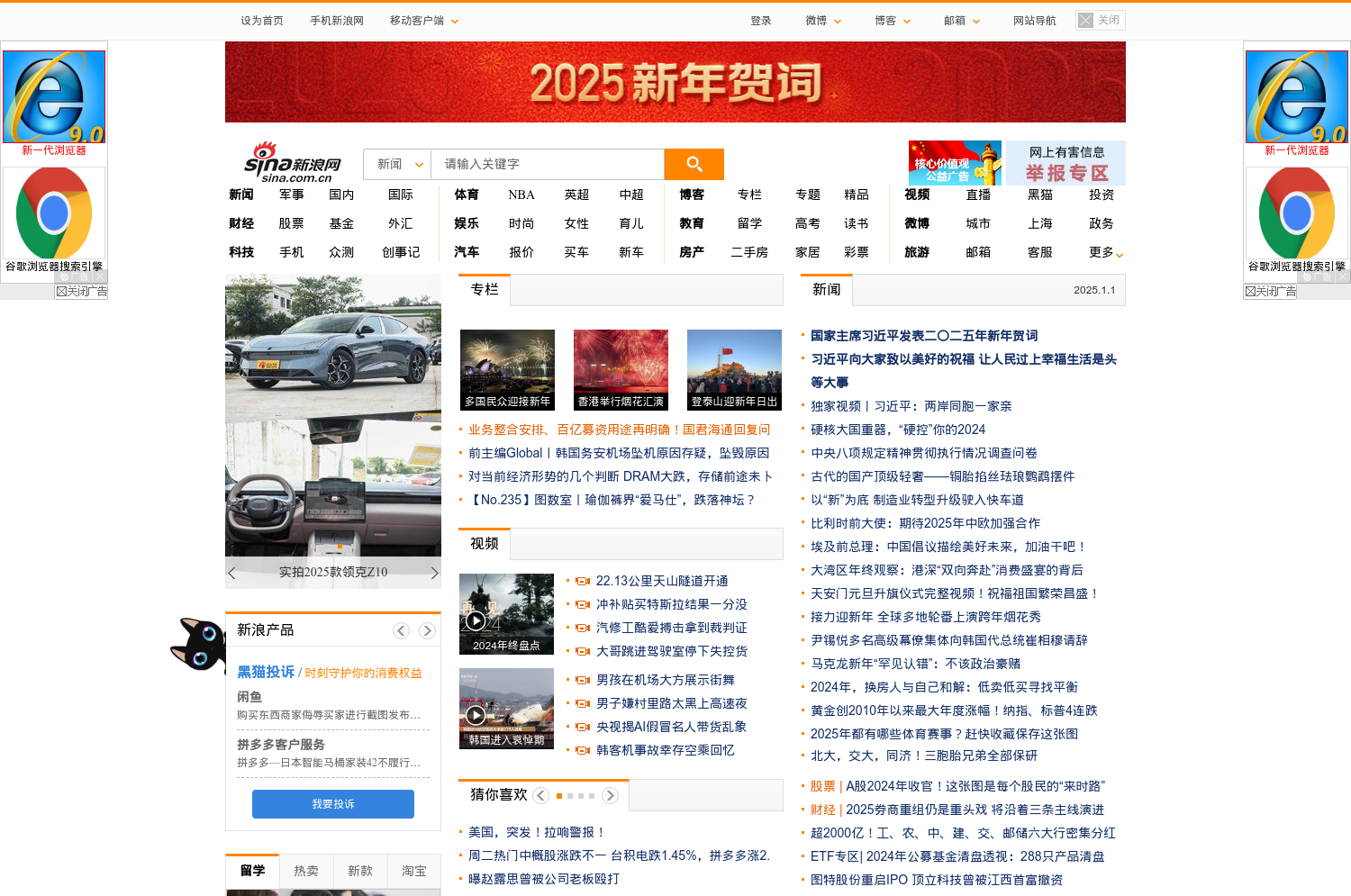
Task: Click the 网上有害信息举报专区 banner
Action: pos(1066,163)
